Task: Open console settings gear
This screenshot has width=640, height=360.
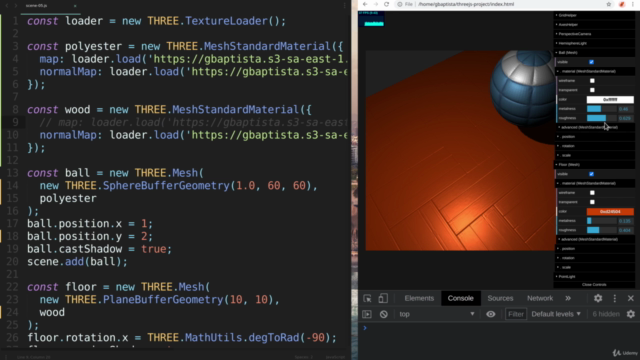Action: click(631, 314)
